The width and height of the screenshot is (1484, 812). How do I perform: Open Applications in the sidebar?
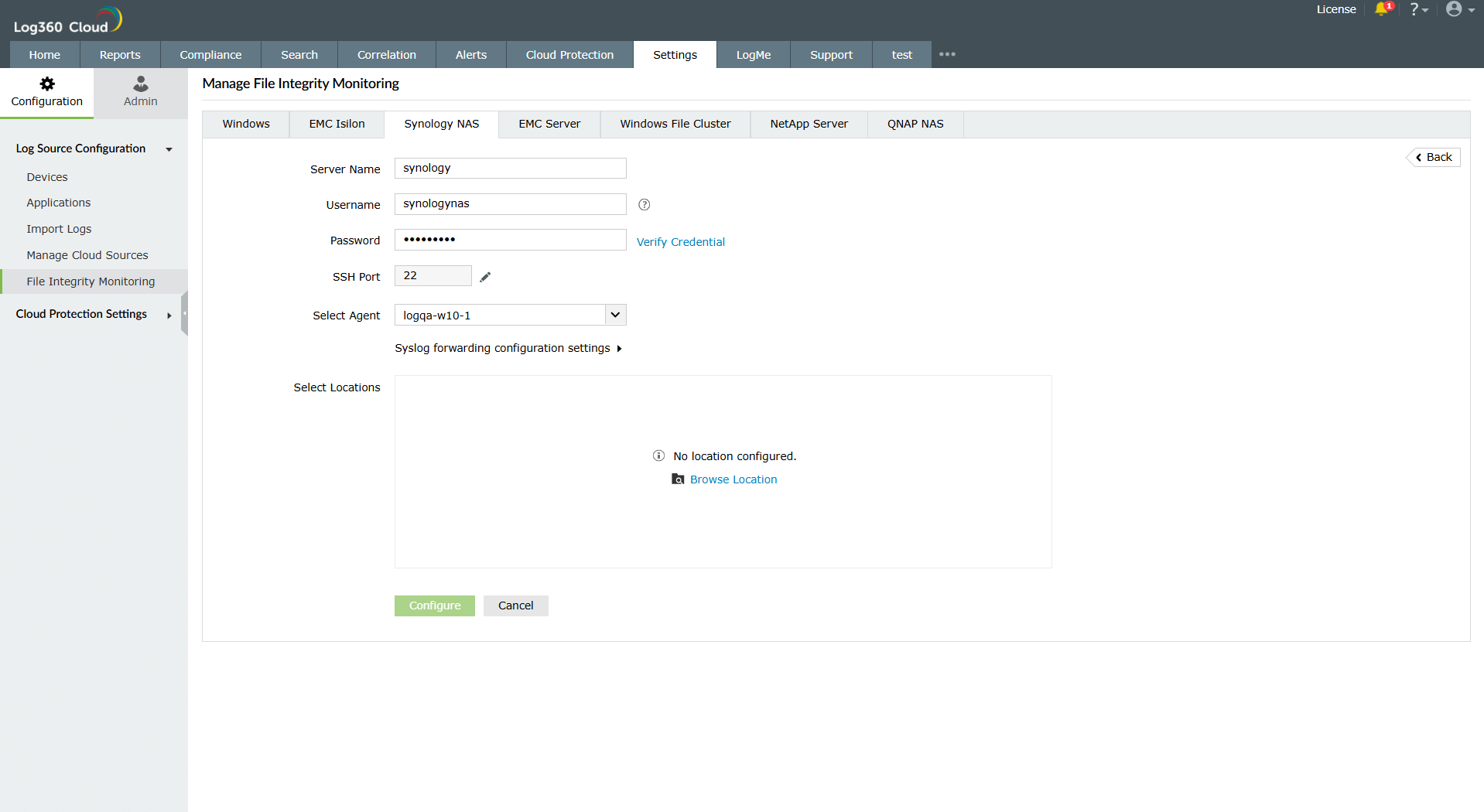(x=59, y=203)
